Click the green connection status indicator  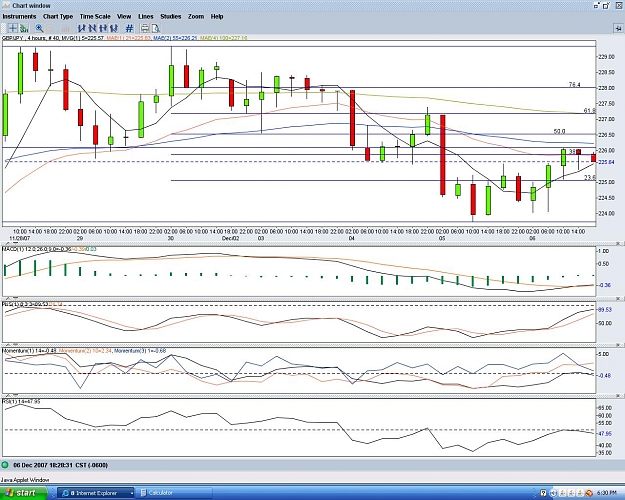pos(5,465)
